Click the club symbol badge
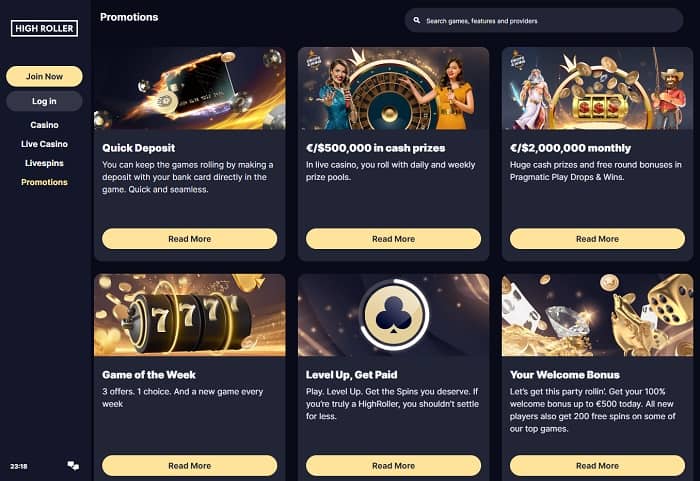Image resolution: width=700 pixels, height=481 pixels. (x=393, y=315)
